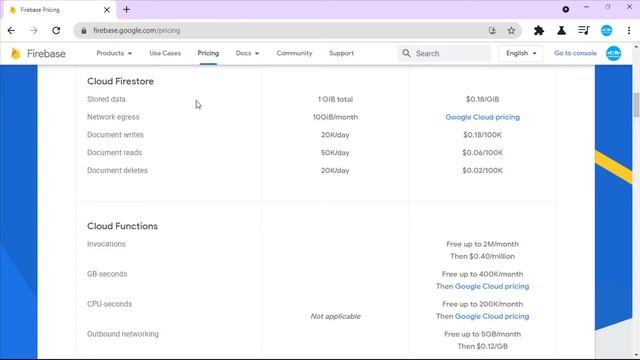Click the Invocations row label

pyautogui.click(x=106, y=244)
